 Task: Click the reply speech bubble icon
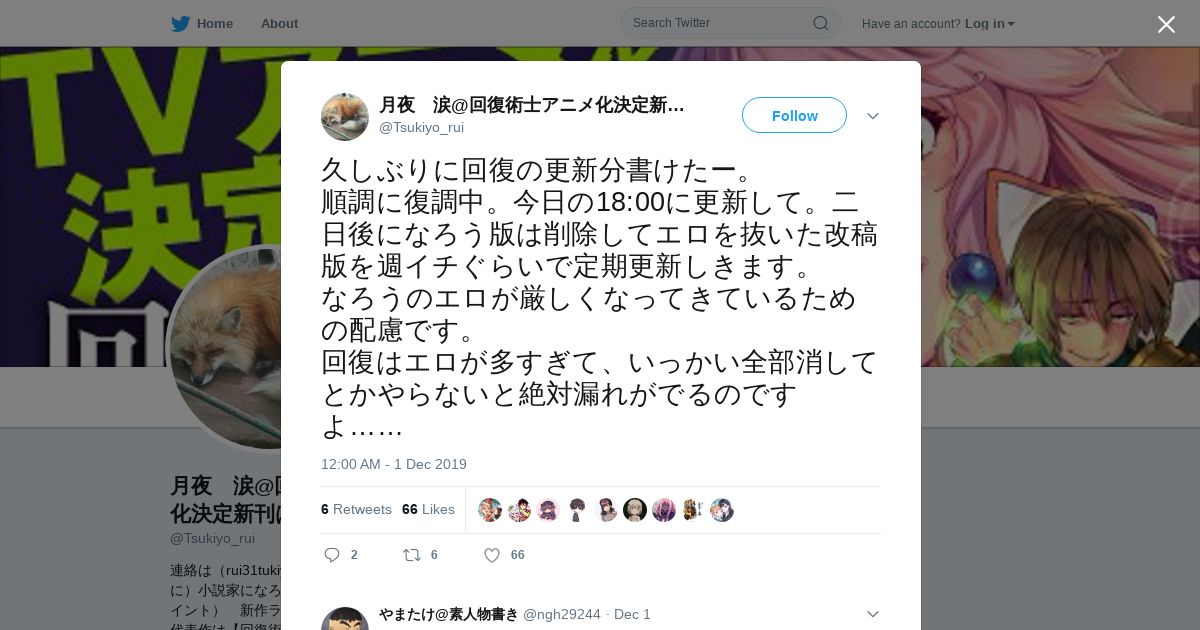[x=333, y=555]
